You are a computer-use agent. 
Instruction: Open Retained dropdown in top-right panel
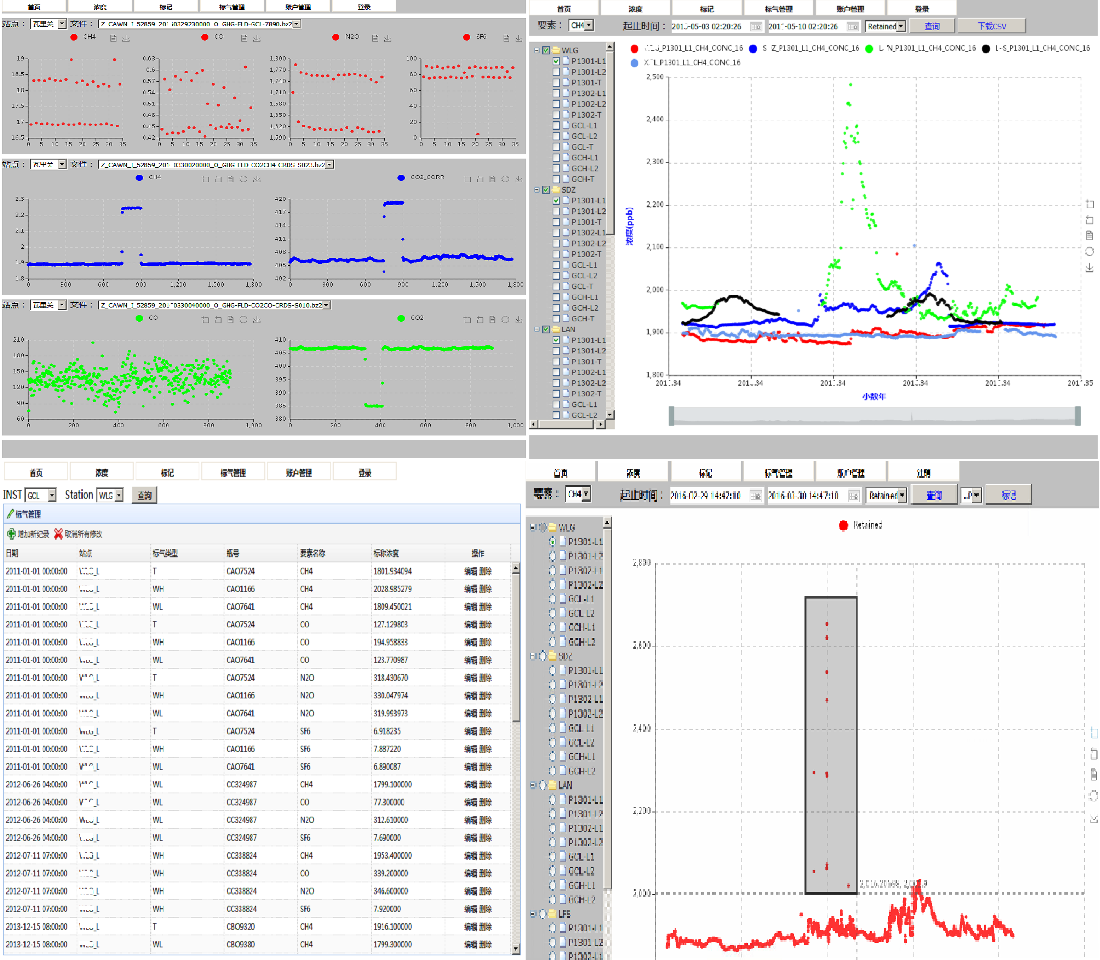pos(900,26)
